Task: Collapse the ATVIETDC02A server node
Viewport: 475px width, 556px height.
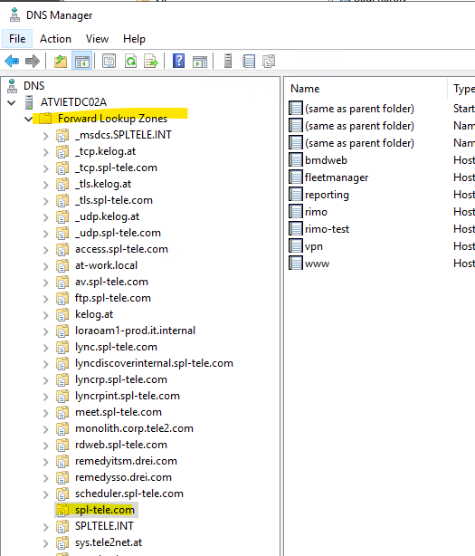Action: point(12,102)
